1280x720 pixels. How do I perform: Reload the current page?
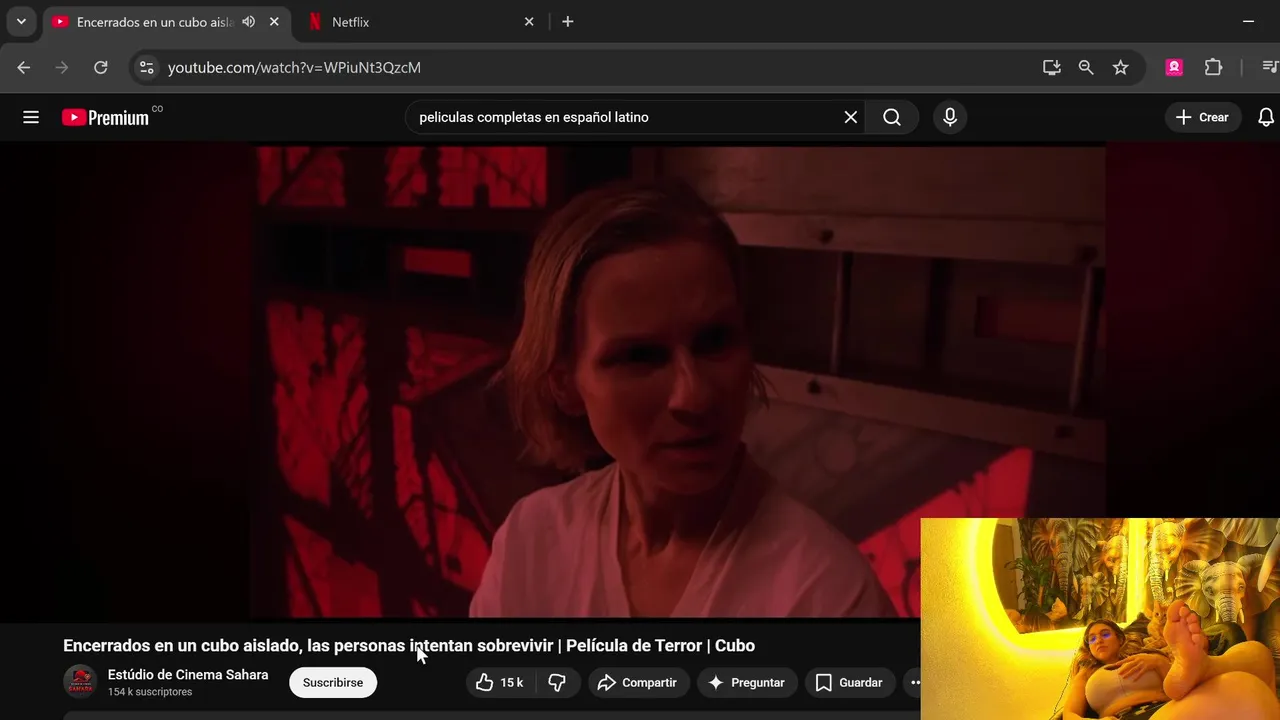(100, 68)
